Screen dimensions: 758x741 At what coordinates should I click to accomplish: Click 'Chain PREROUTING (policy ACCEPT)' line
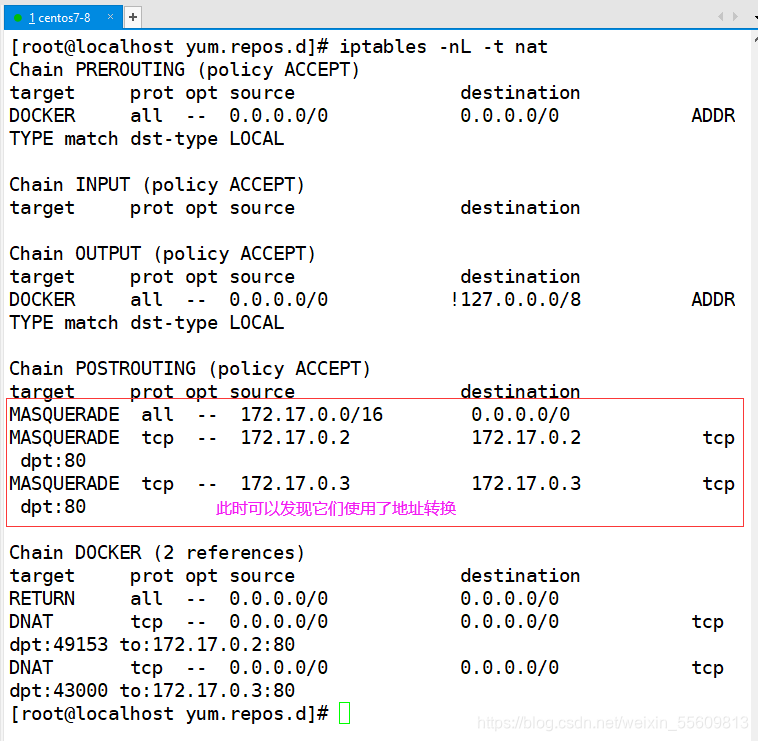pyautogui.click(x=184, y=70)
